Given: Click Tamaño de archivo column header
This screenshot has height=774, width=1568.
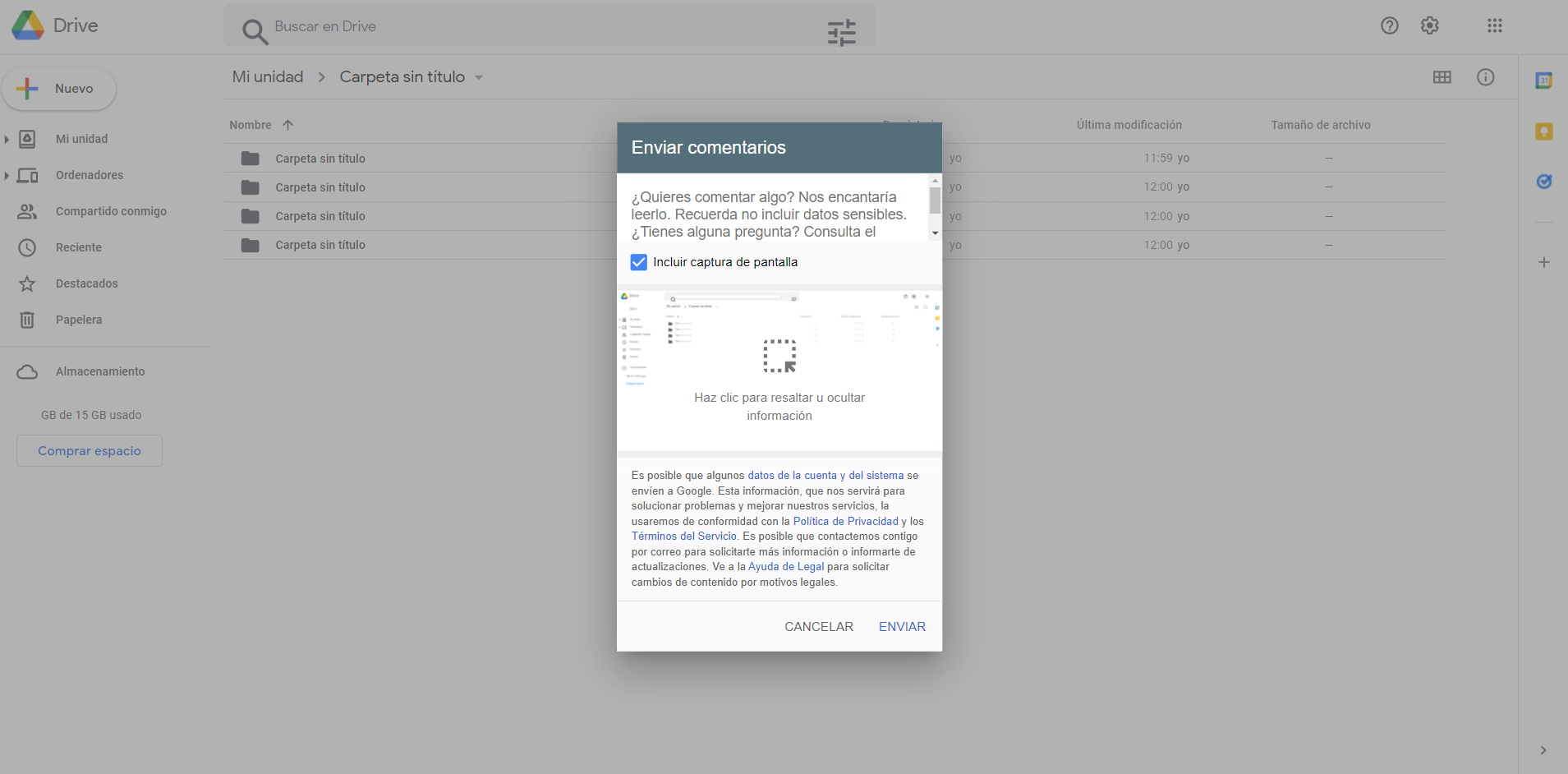Looking at the screenshot, I should point(1321,125).
